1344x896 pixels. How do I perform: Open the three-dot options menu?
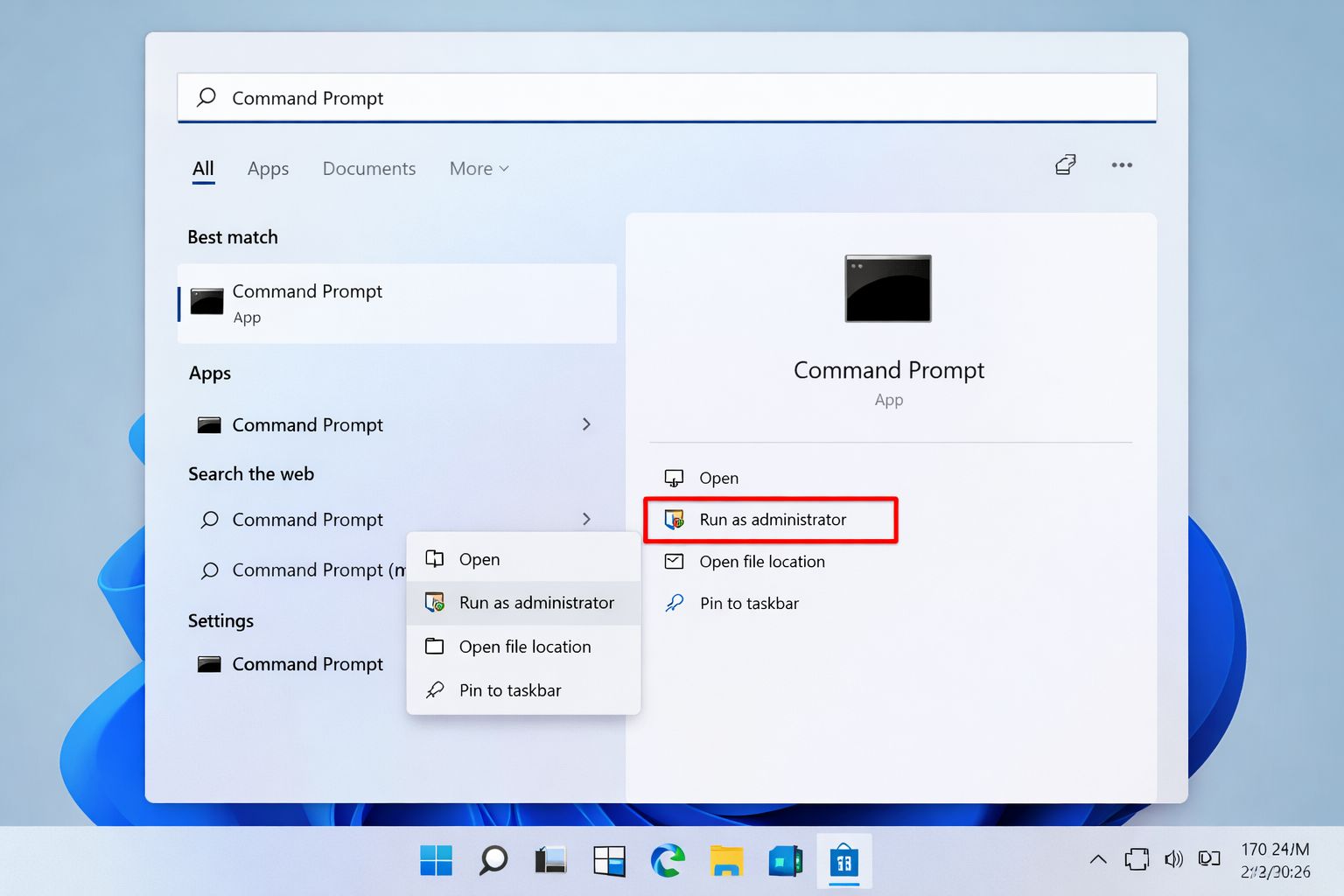[1121, 165]
